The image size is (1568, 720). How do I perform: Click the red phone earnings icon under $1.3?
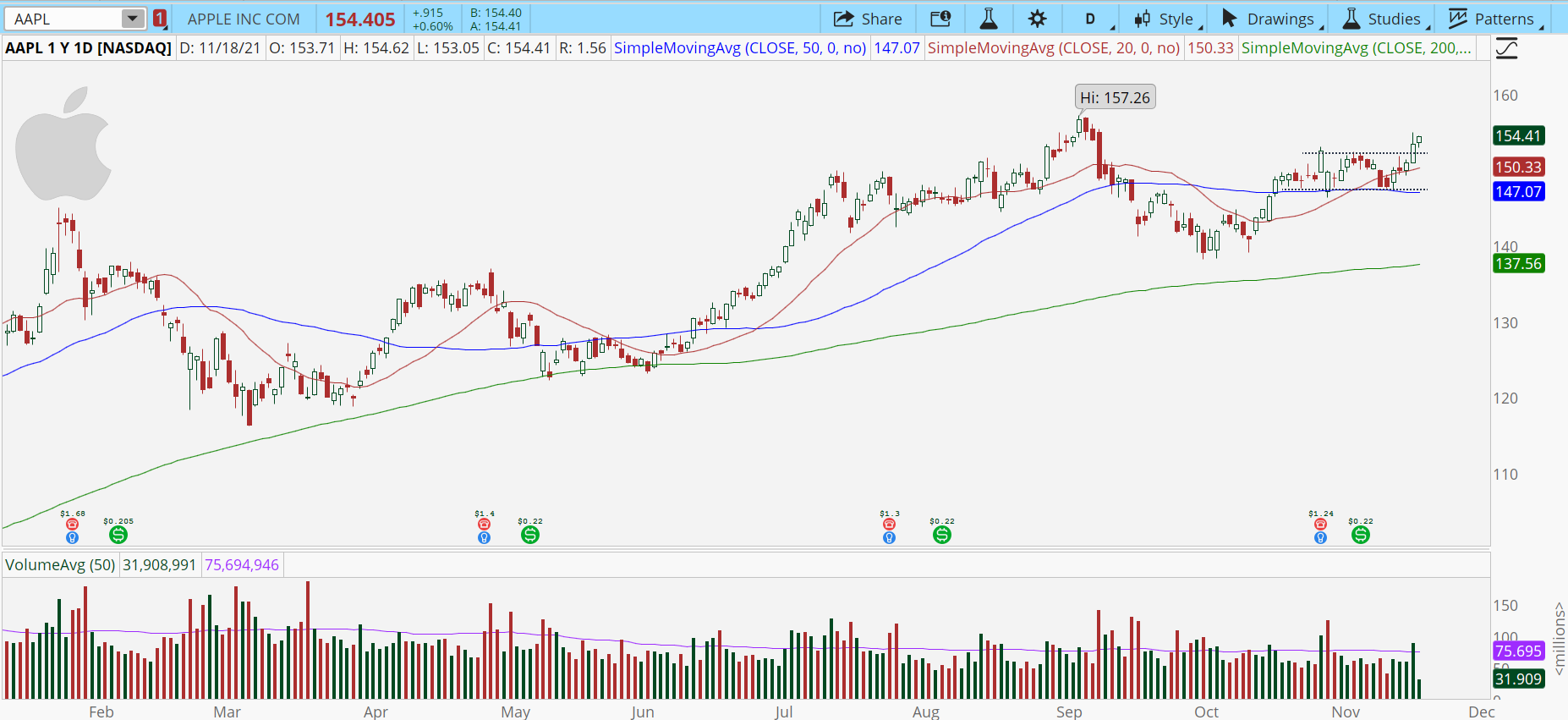point(889,525)
